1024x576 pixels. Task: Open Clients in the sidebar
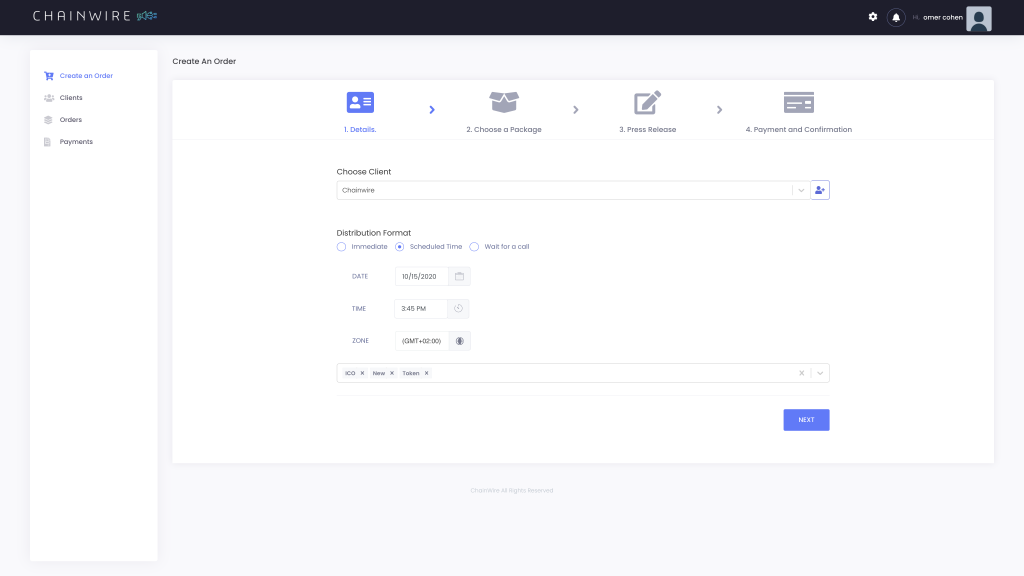tap(71, 98)
